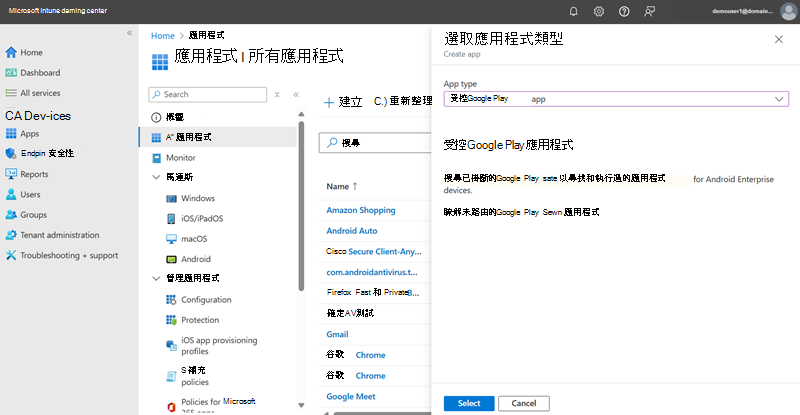Viewport: 800px width, 415px height.
Task: Open the feedback icon in header
Action: (x=649, y=11)
